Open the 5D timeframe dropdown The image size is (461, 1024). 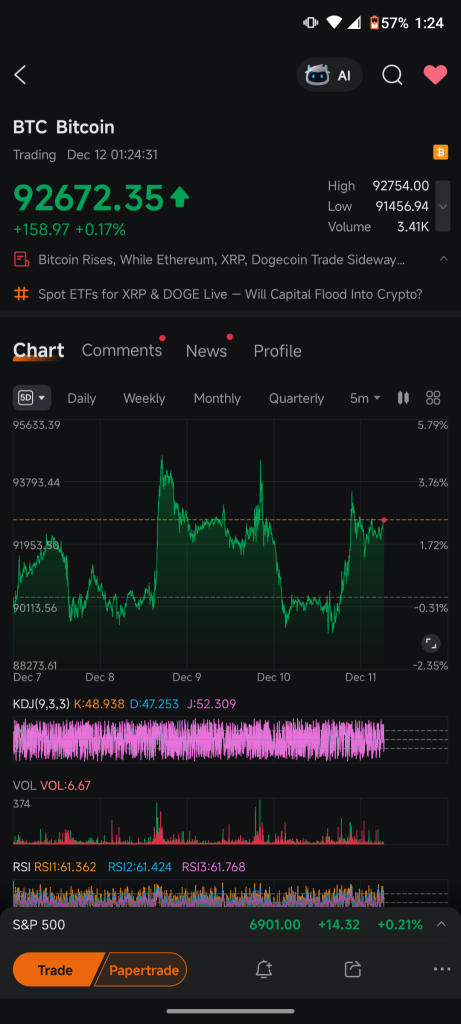tap(32, 398)
